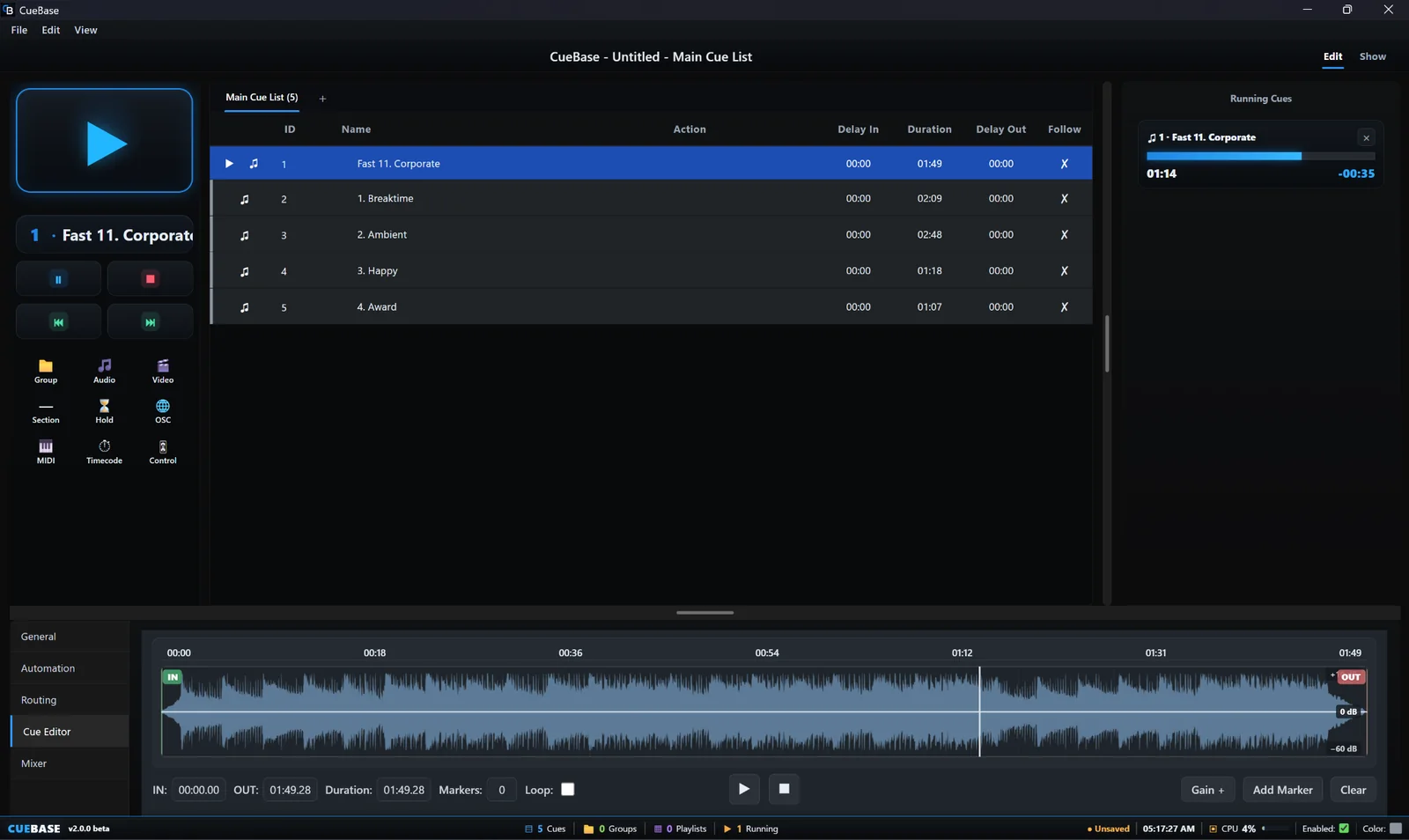The image size is (1409, 840).
Task: Click the 1 Running status bar entry
Action: click(x=751, y=829)
